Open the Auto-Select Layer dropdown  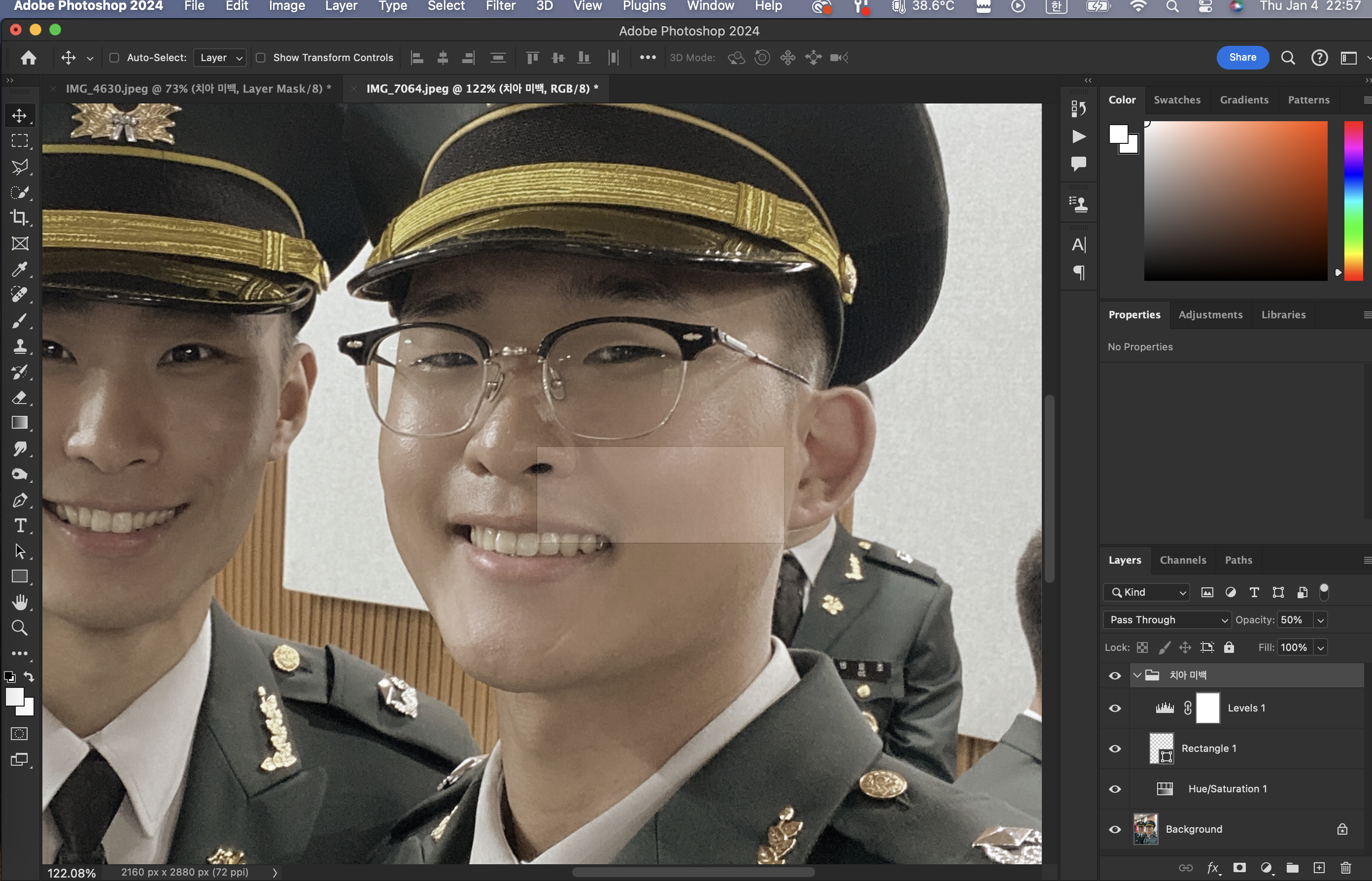coord(220,58)
